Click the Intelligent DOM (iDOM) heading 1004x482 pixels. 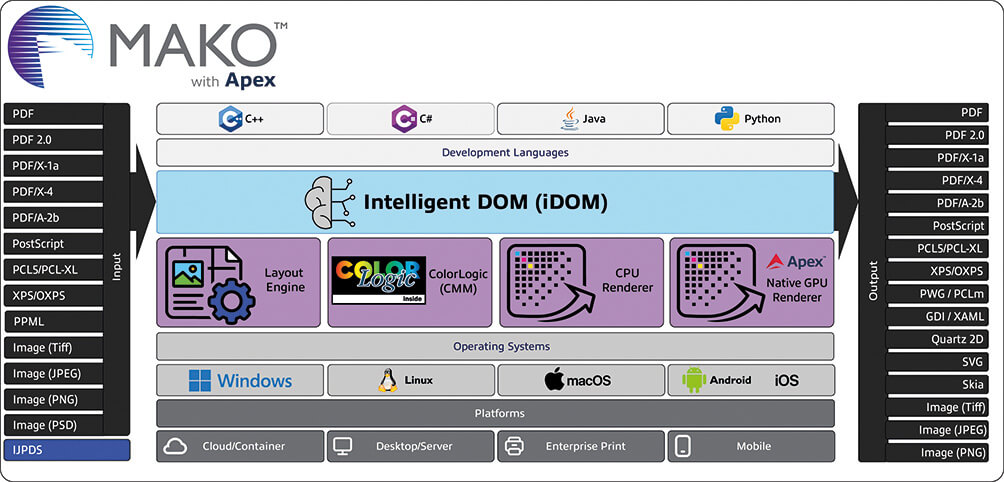click(x=485, y=203)
